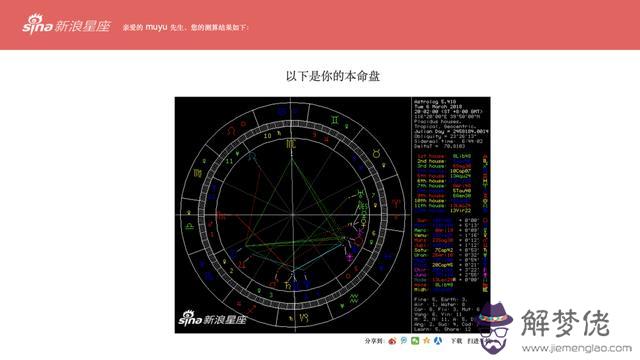Click the 下载 download link
The image size is (640, 360).
click(x=456, y=341)
